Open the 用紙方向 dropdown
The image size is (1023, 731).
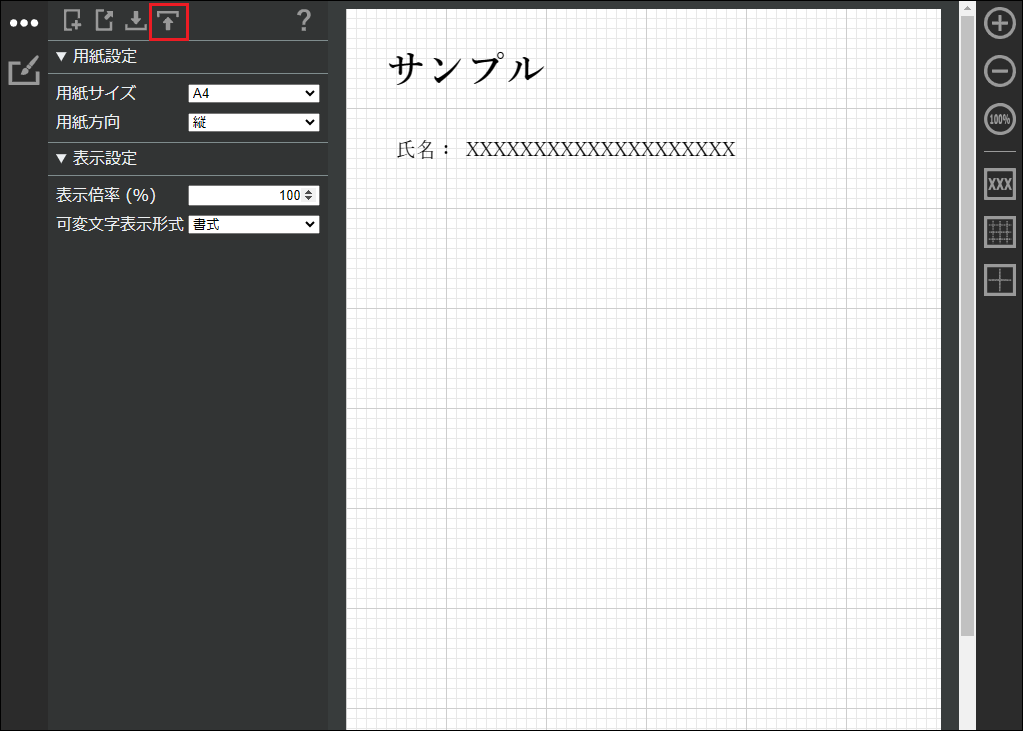tap(254, 123)
